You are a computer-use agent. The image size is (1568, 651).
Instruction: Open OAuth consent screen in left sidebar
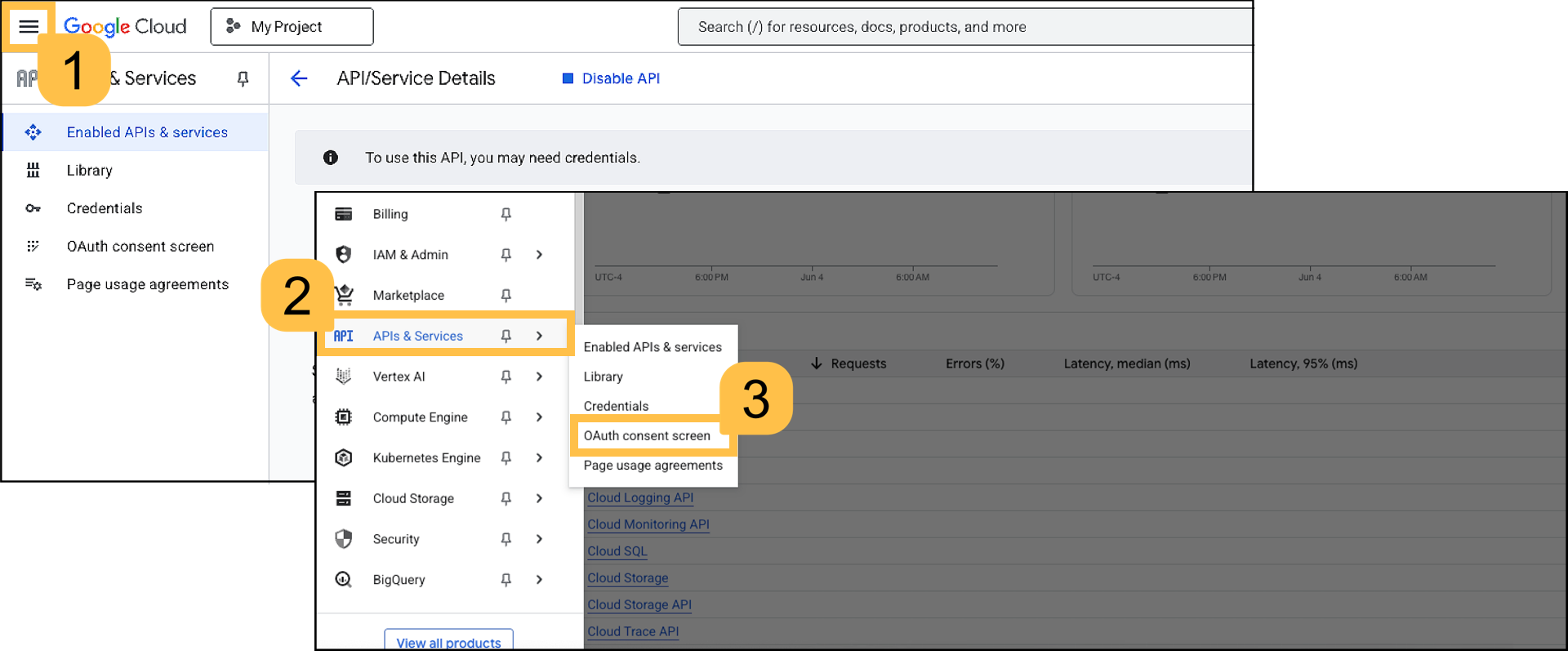click(140, 247)
